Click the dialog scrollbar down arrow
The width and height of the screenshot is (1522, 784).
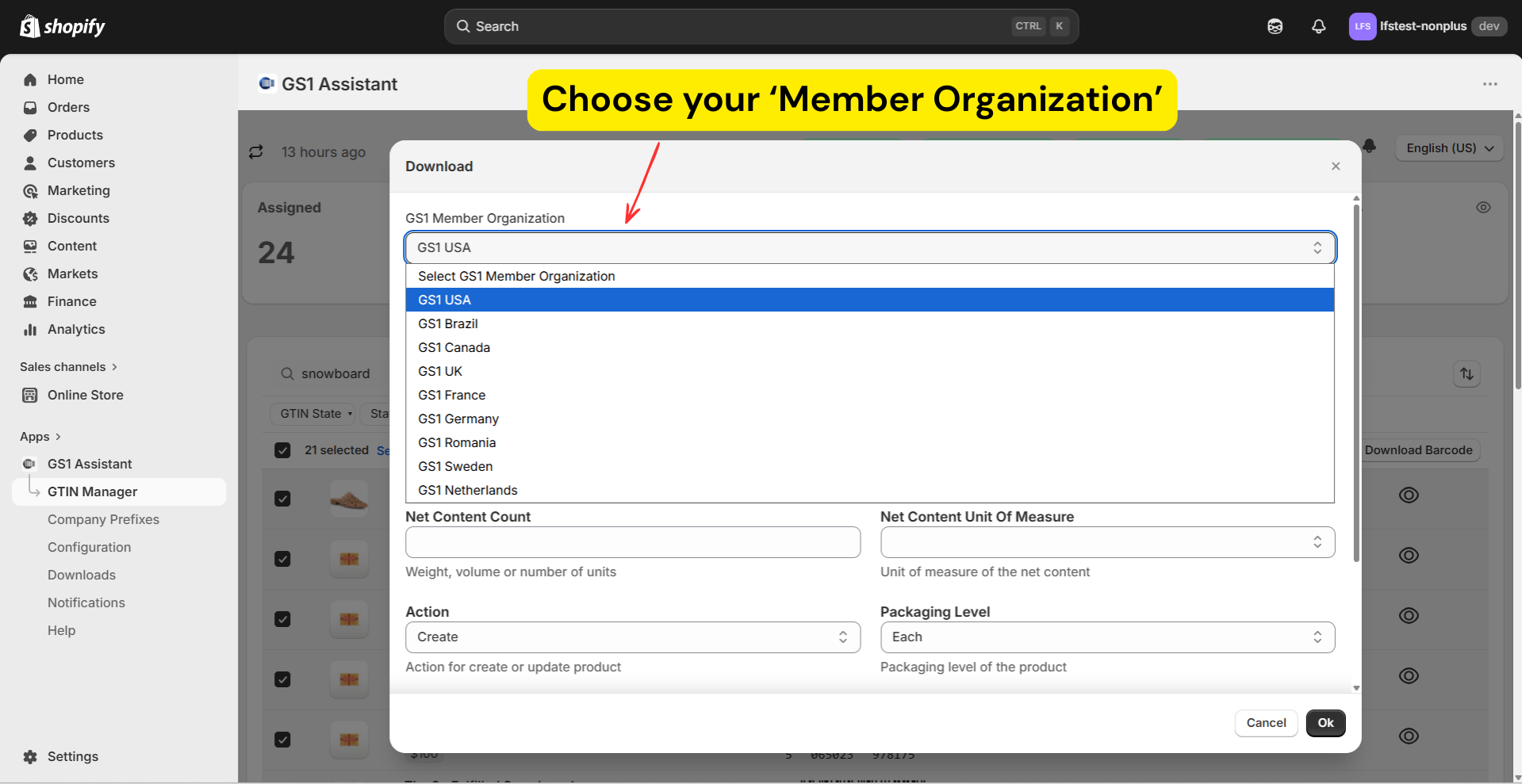(1356, 688)
